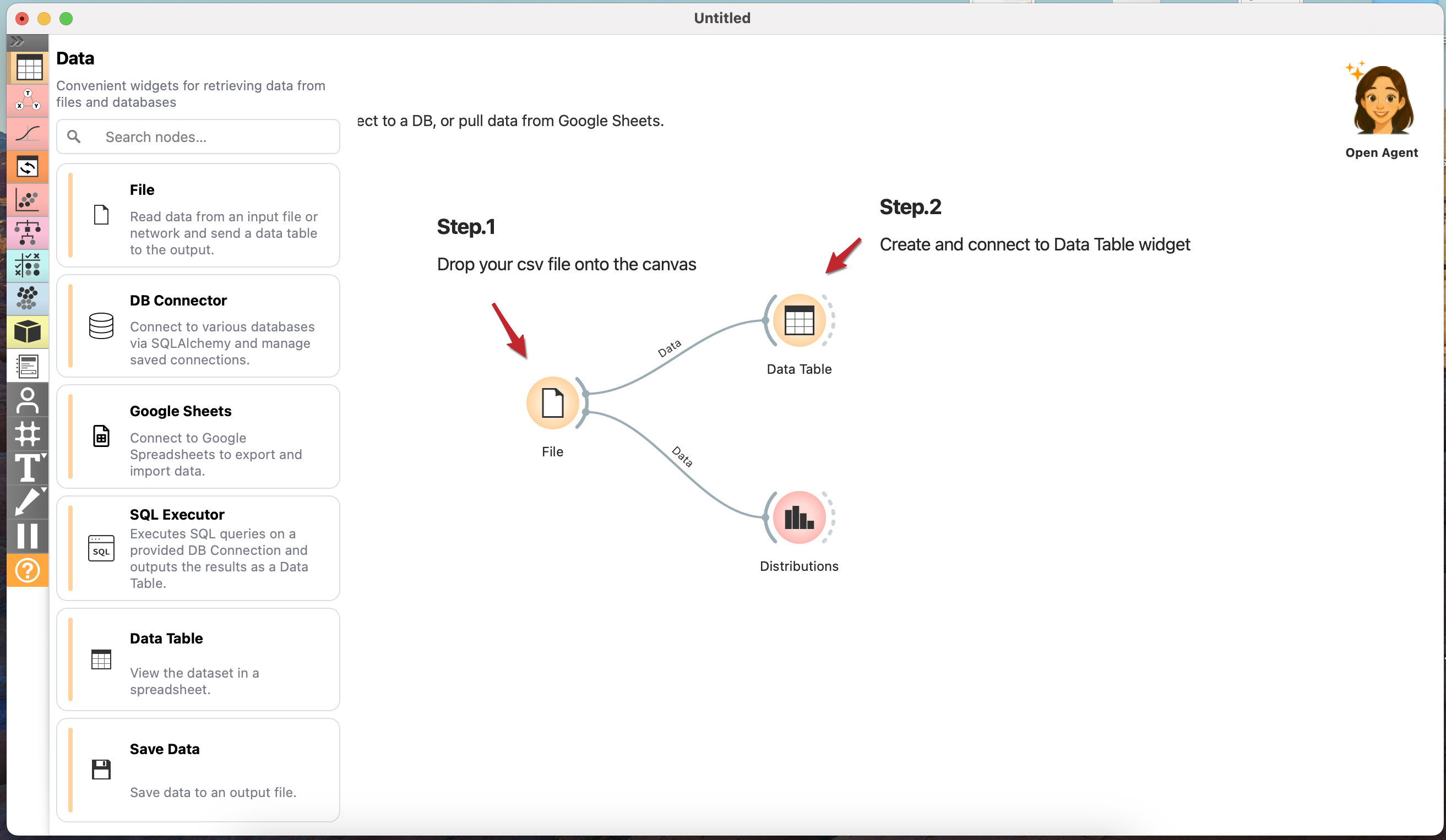The width and height of the screenshot is (1446, 840).
Task: Expand the sidebar with double chevron
Action: [17, 41]
